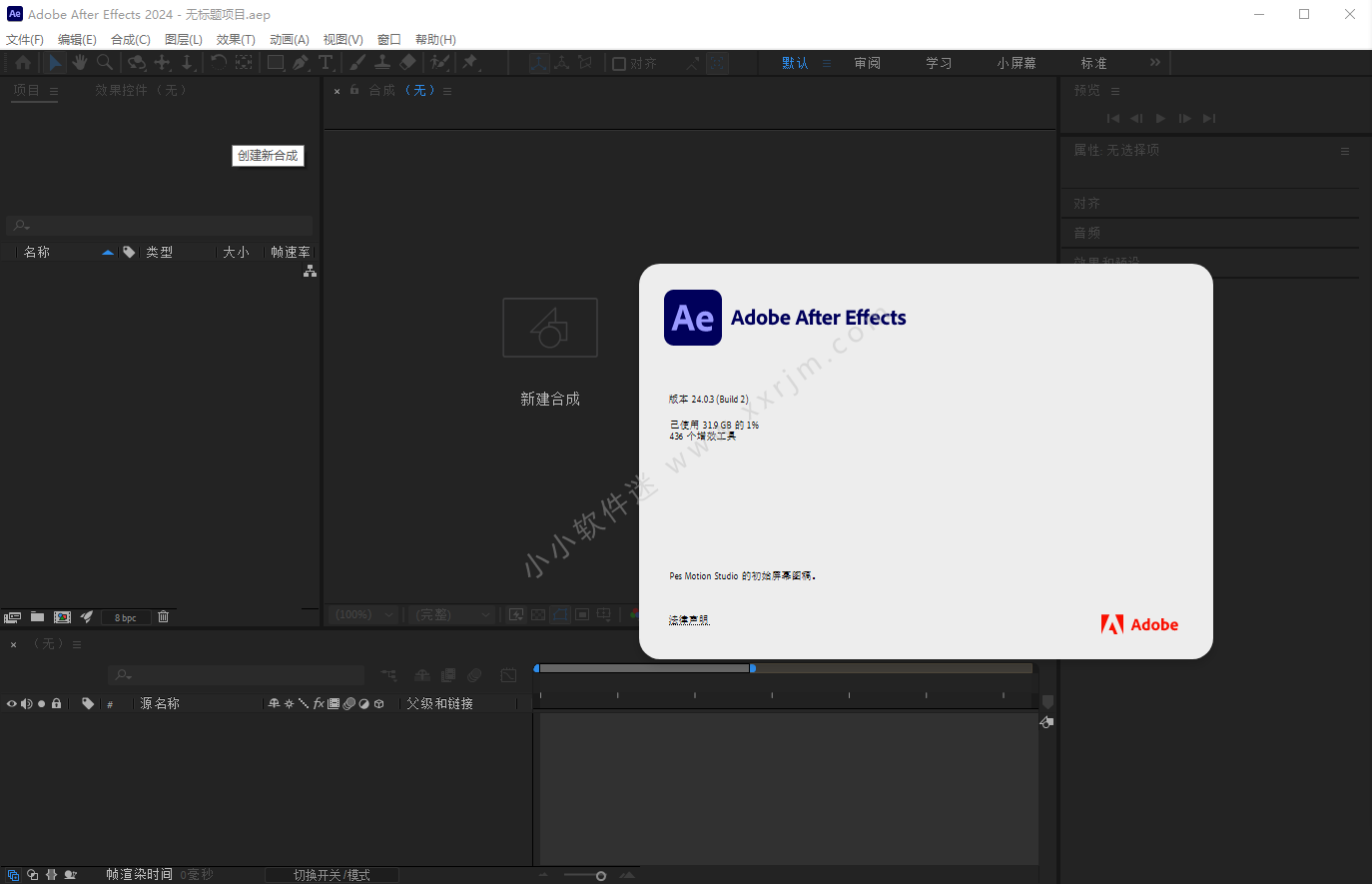
Task: Select the Pan camera tool
Action: pyautogui.click(x=162, y=63)
